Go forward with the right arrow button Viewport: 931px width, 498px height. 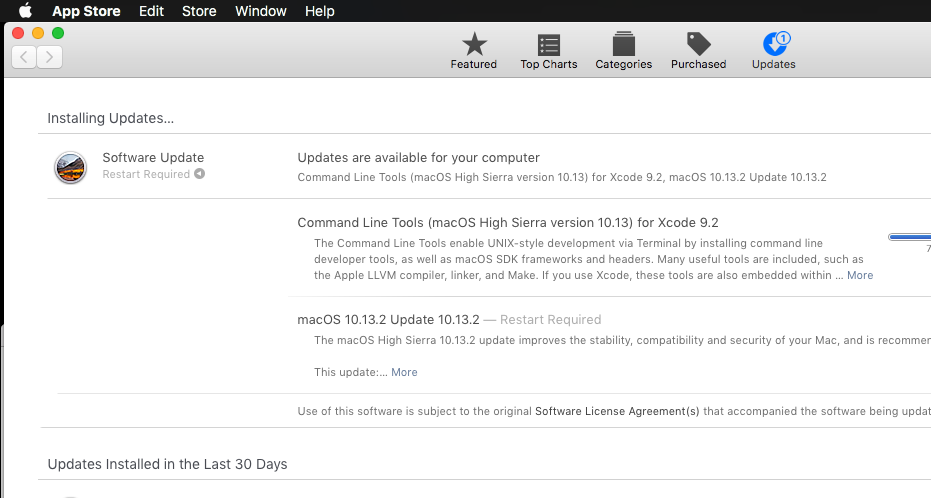pos(49,57)
